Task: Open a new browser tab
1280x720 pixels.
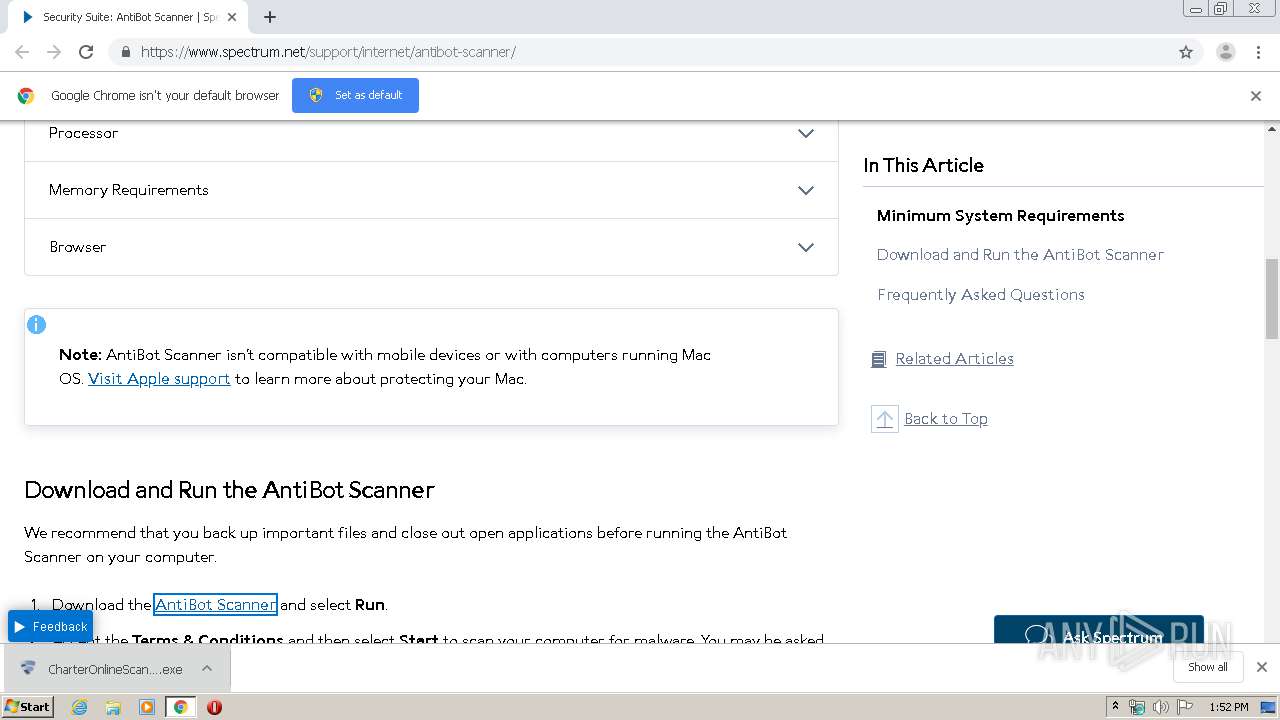Action: 269,17
